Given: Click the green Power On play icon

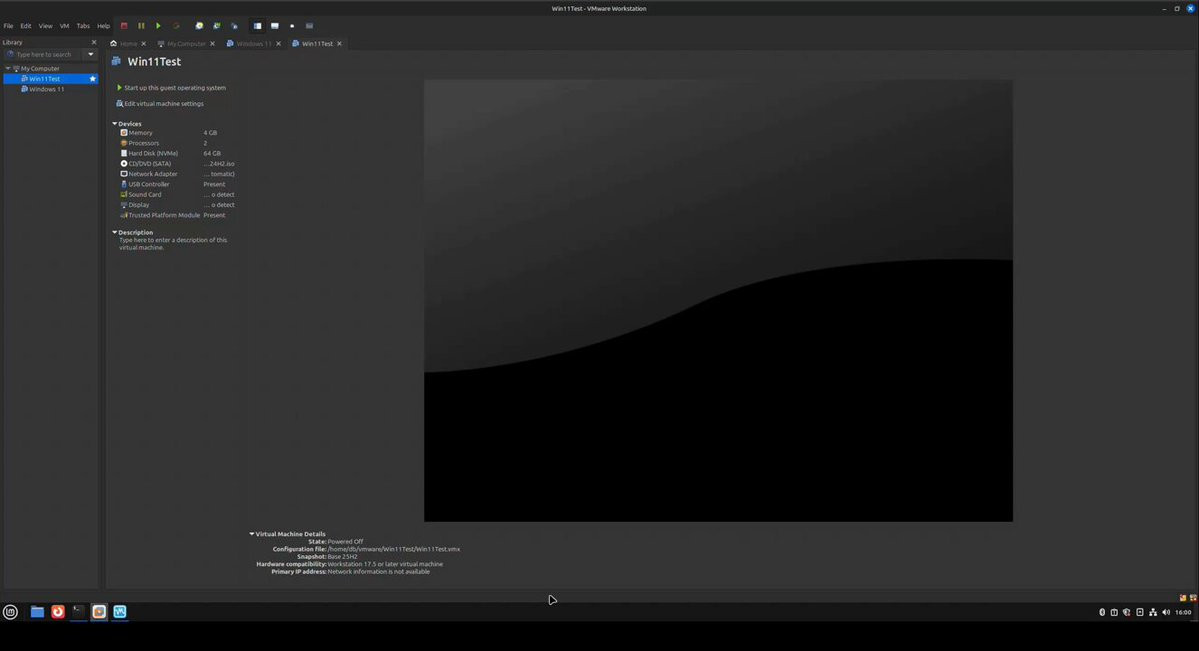Looking at the screenshot, I should (x=158, y=26).
